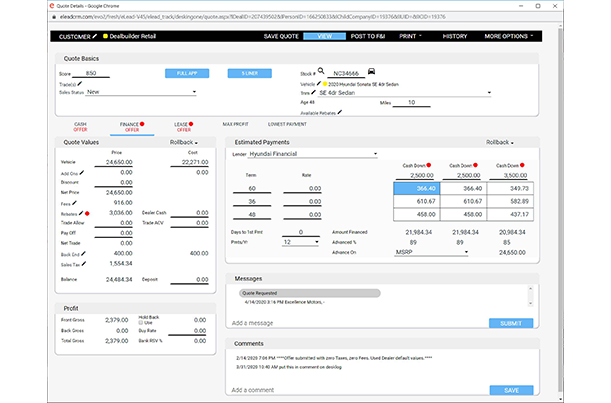Edit Back End with pencil icon

click(83, 254)
